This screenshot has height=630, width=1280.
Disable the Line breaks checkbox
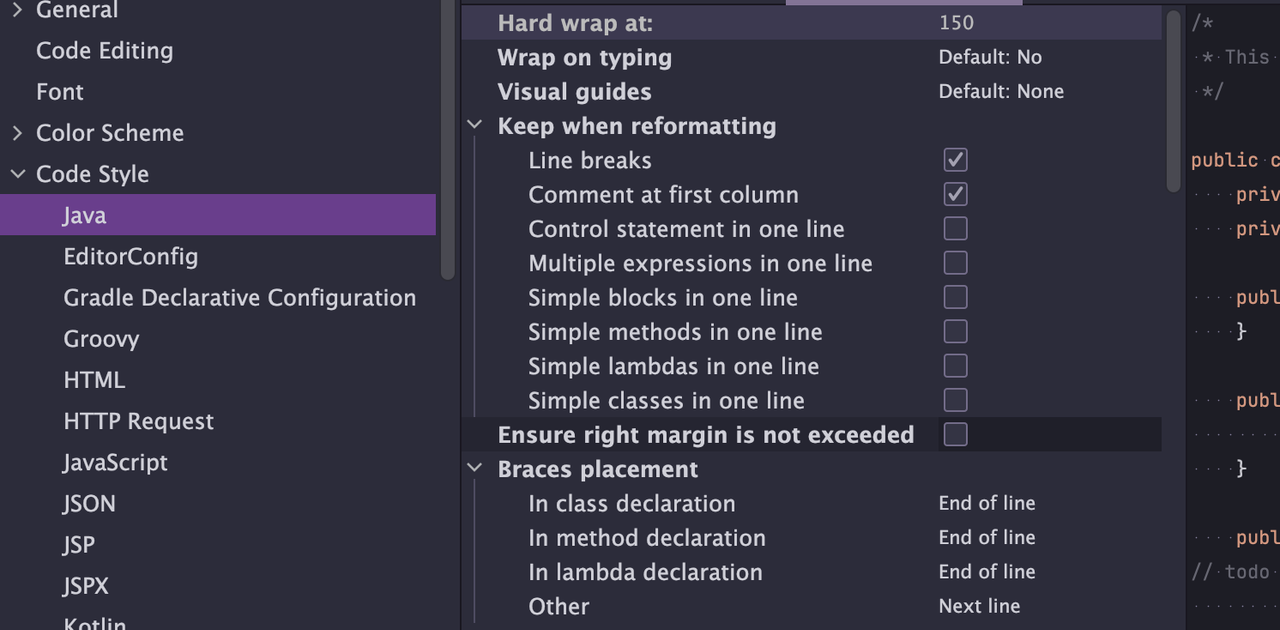(956, 160)
